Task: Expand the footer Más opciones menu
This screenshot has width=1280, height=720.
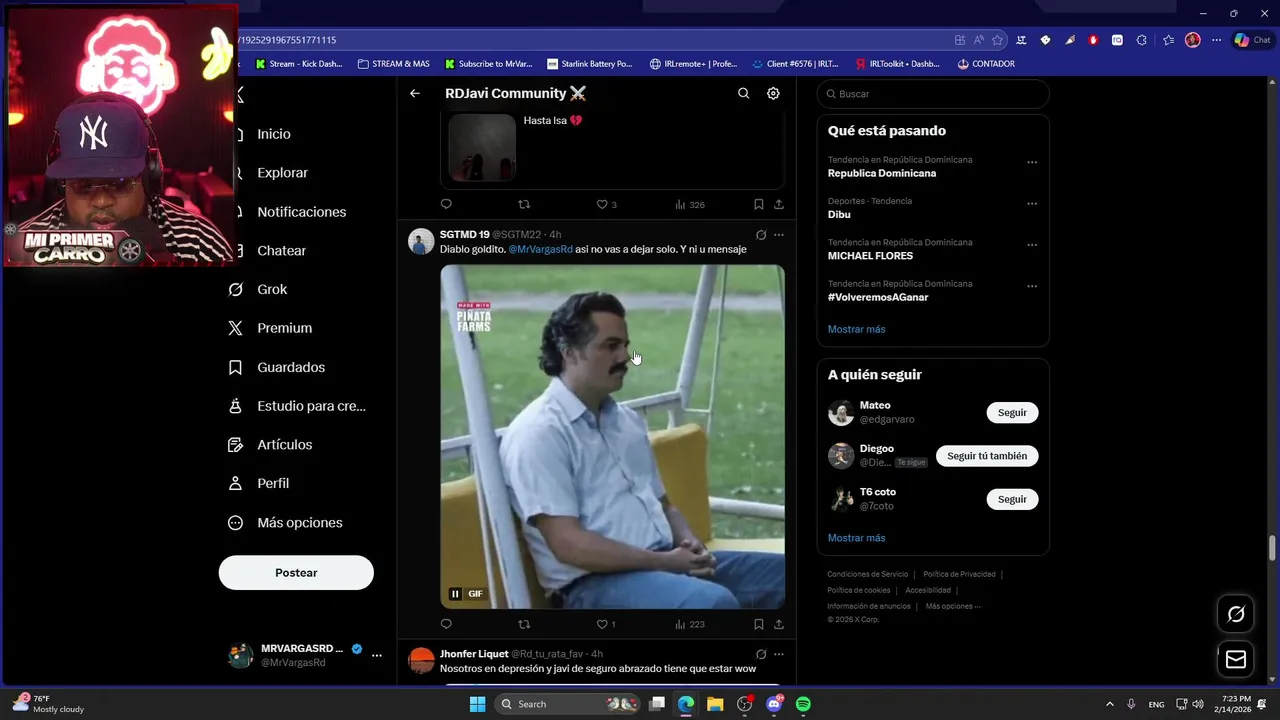Action: tap(953, 606)
